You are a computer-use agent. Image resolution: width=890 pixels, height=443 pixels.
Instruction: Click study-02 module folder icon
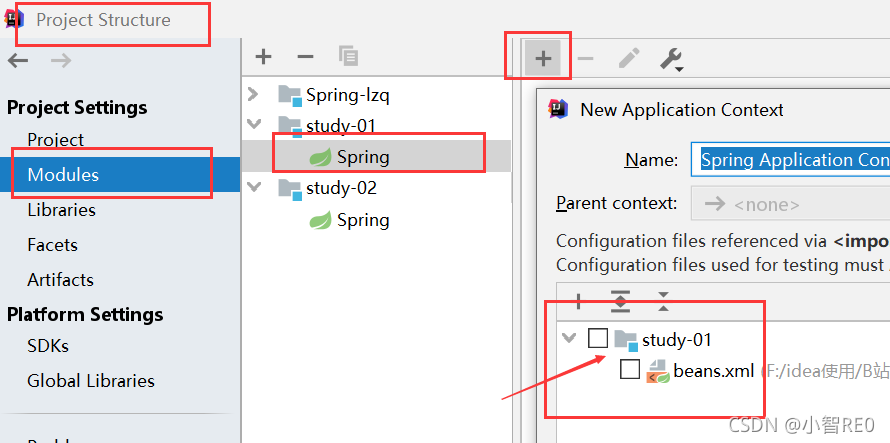pos(289,188)
